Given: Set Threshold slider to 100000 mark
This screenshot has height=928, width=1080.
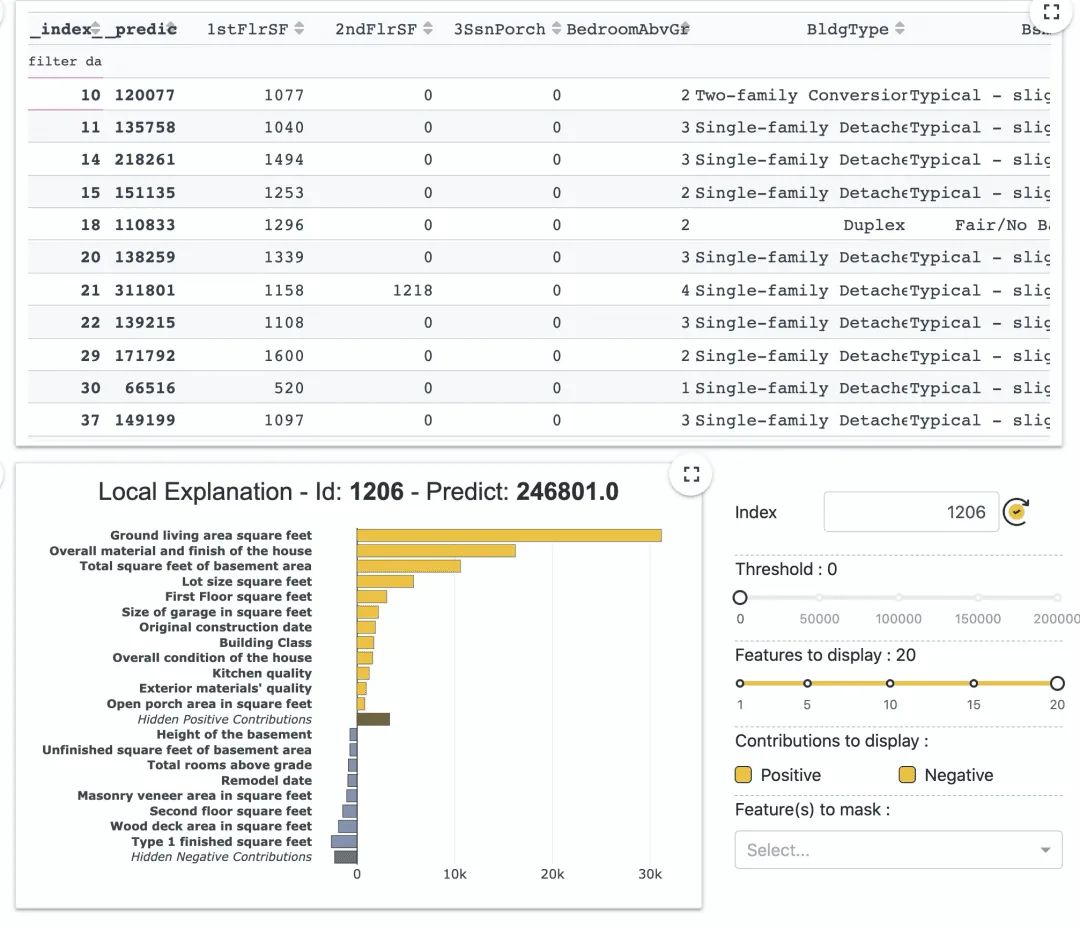Looking at the screenshot, I should click(x=898, y=597).
